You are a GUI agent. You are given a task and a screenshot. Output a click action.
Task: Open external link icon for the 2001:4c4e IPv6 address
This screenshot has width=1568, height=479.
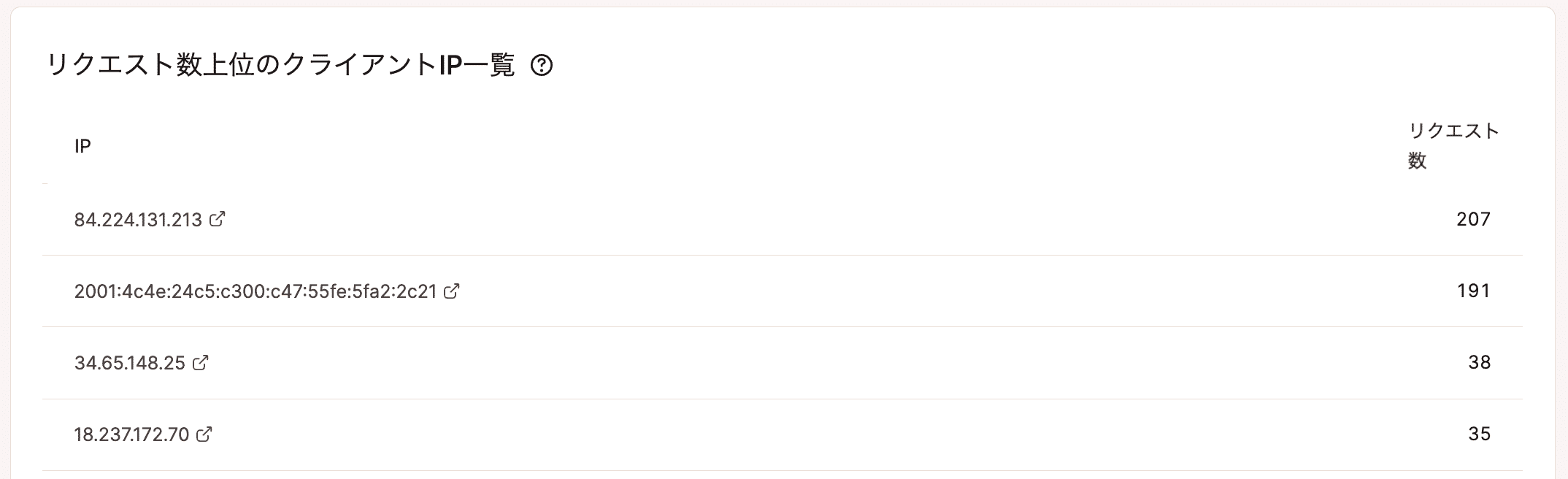(452, 291)
